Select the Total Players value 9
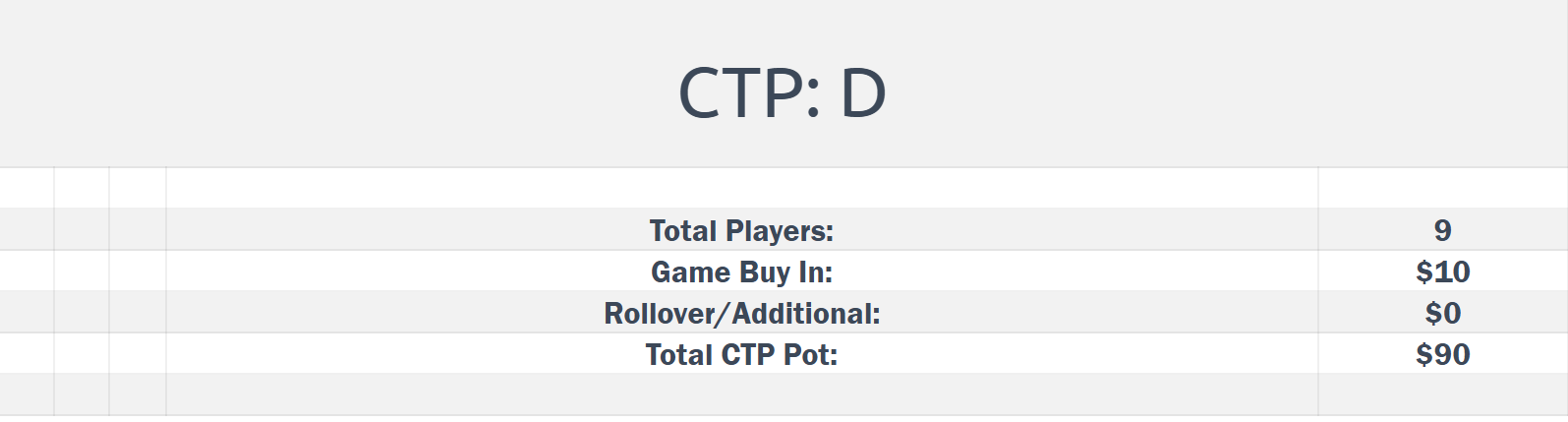Screen dimensions: 1568x422 pyautogui.click(x=1442, y=230)
